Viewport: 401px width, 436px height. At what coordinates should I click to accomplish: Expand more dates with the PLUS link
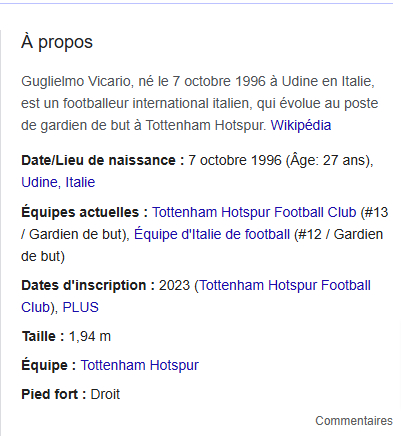click(x=81, y=307)
